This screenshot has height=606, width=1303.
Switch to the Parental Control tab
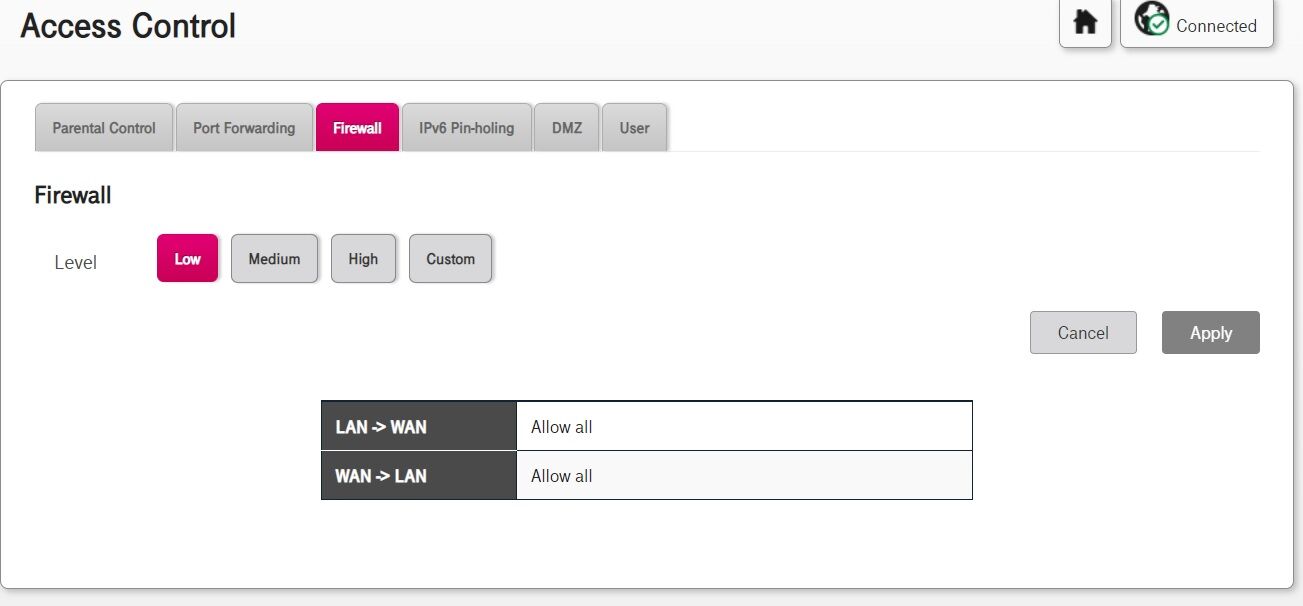tap(104, 127)
